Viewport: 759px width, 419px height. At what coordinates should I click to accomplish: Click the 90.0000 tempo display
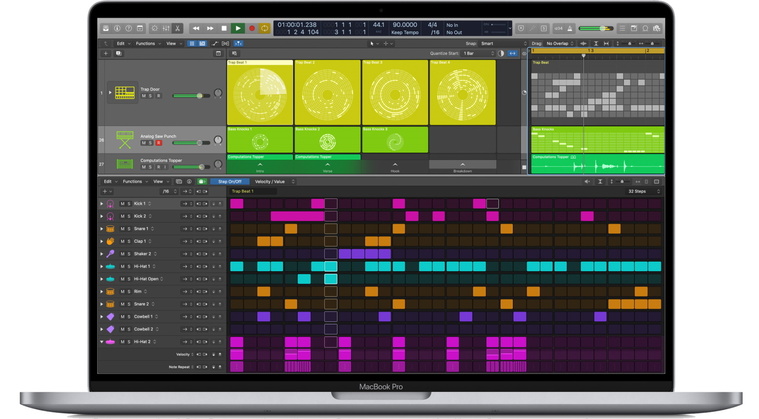[405, 25]
